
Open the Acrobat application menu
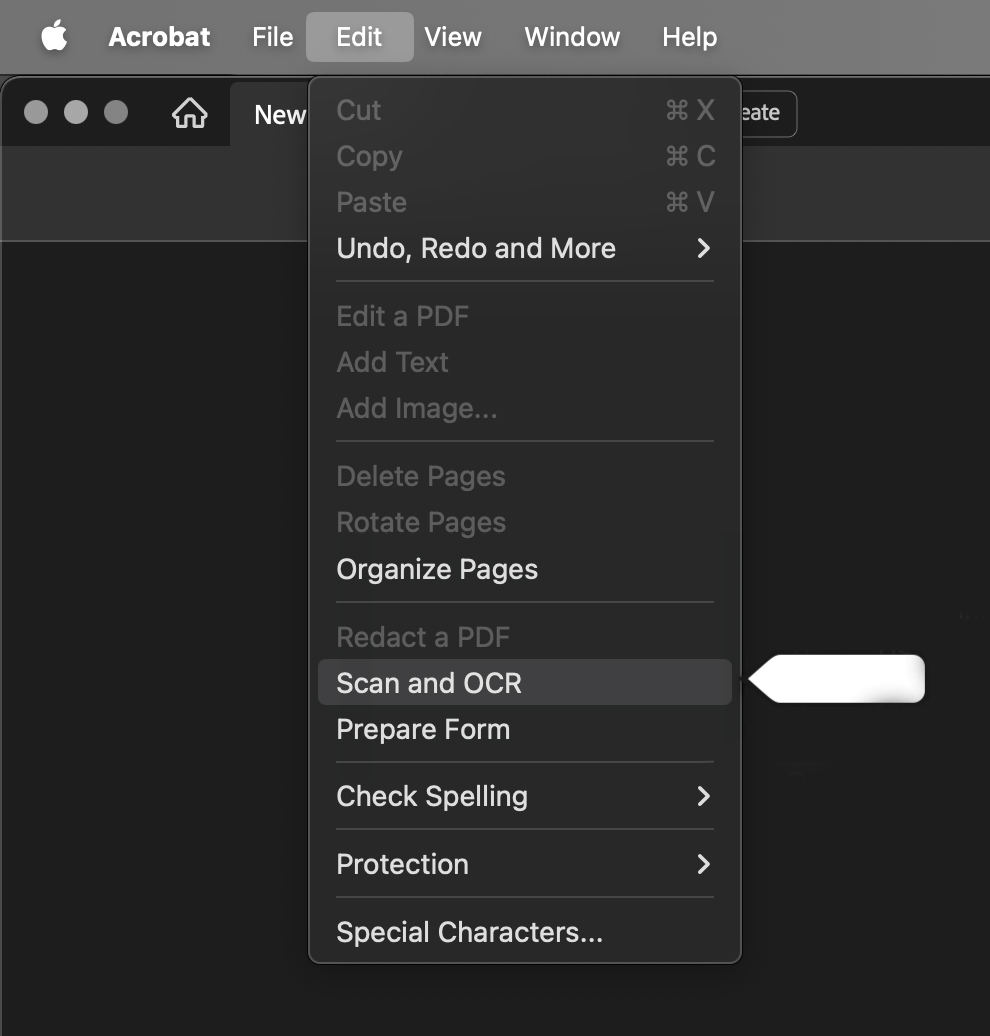pyautogui.click(x=159, y=37)
